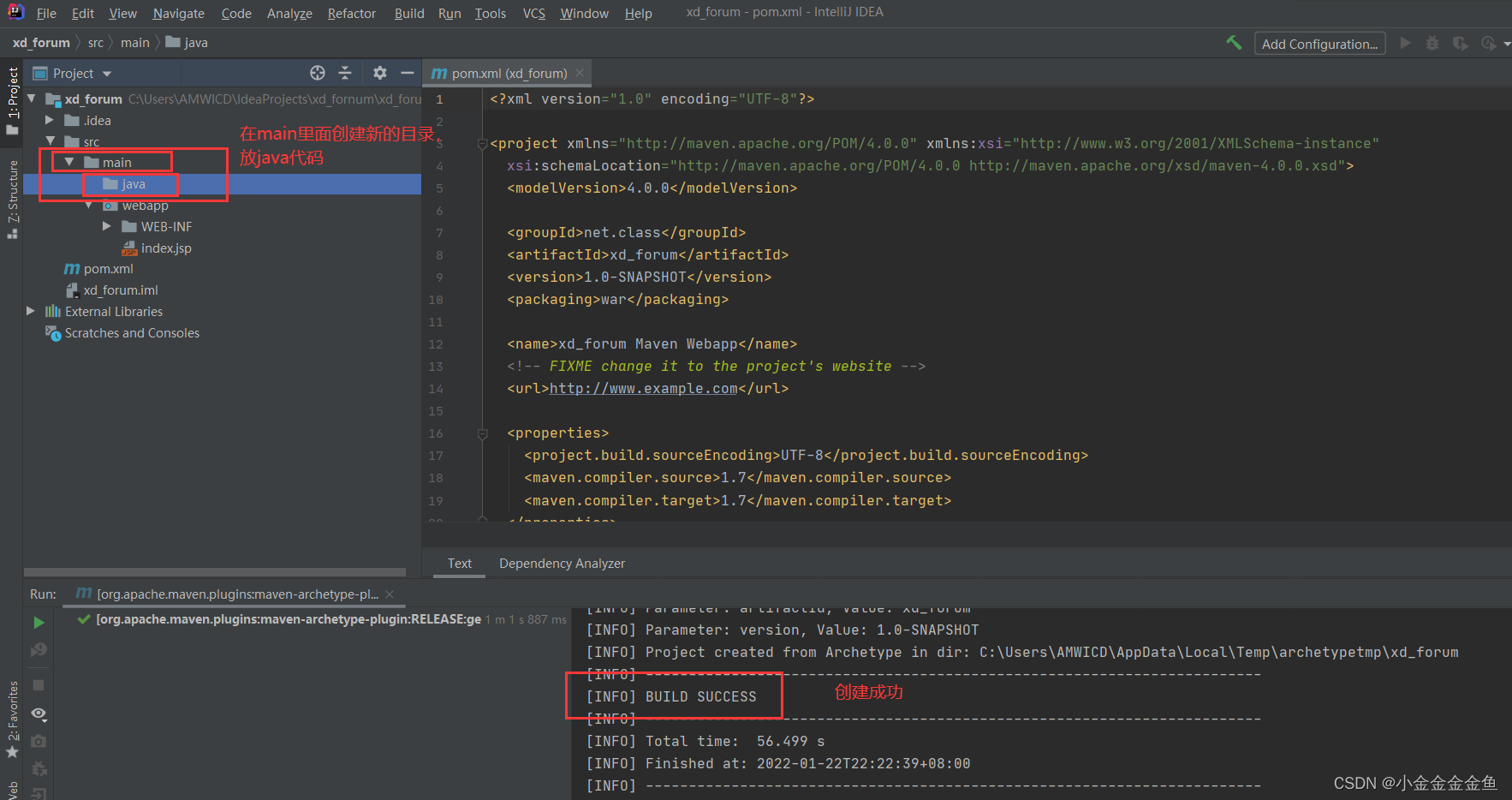Expand the .idea folder
This screenshot has height=800, width=1512.
click(50, 120)
